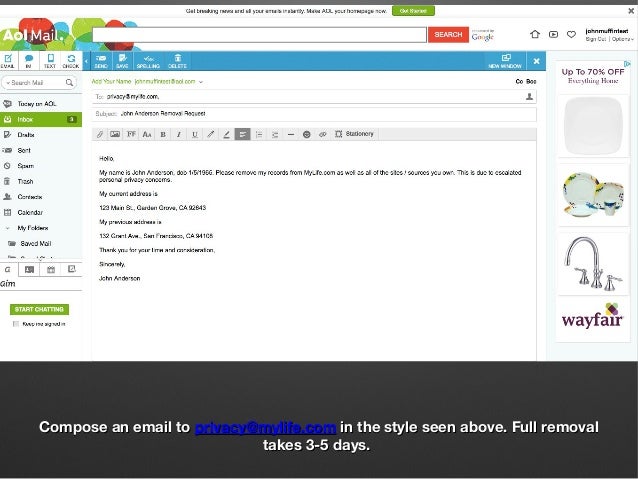The width and height of the screenshot is (638, 479).
Task: Send the email with the Send button
Action: tap(101, 61)
